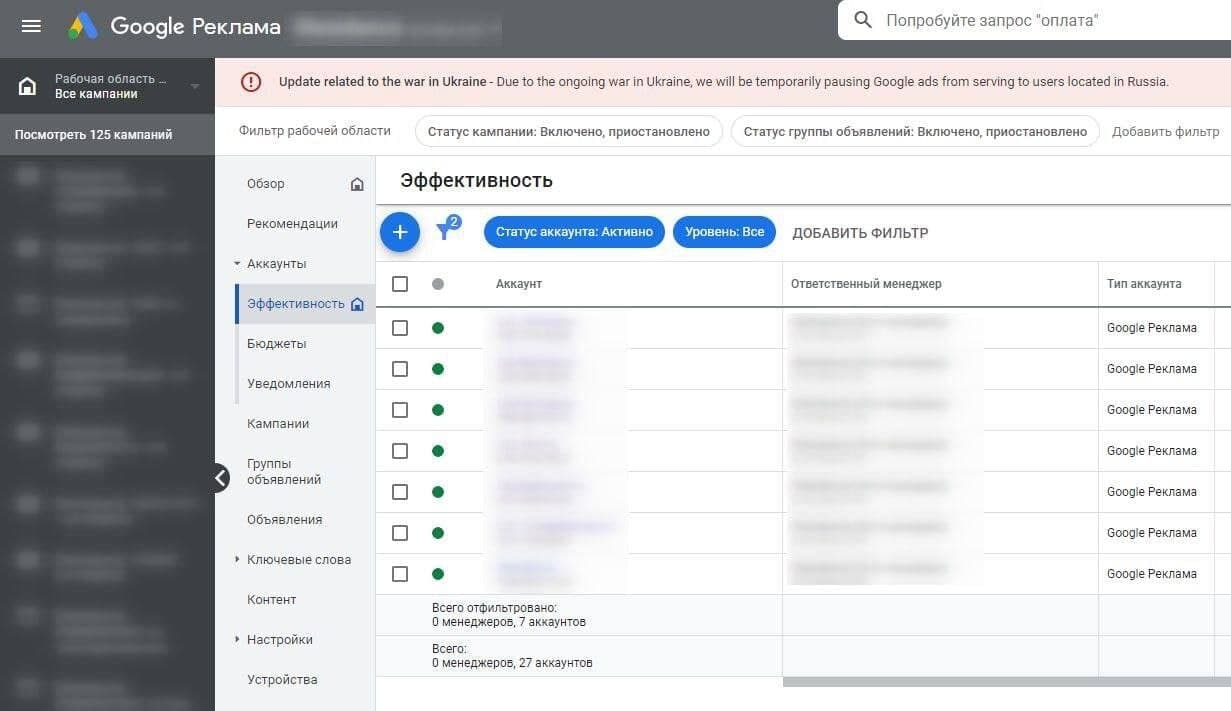Expand the Ключевые слова section
The height and width of the screenshot is (711, 1231).
tap(237, 559)
